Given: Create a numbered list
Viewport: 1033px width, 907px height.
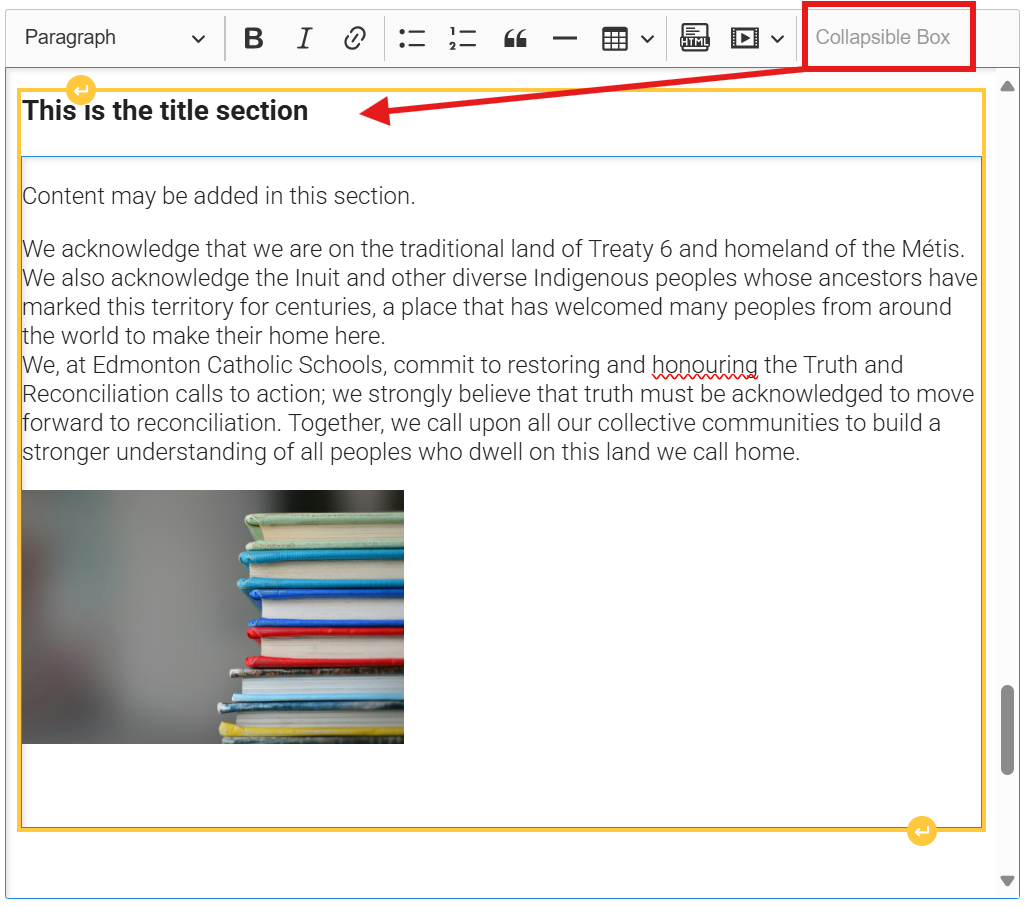Looking at the screenshot, I should tap(462, 37).
